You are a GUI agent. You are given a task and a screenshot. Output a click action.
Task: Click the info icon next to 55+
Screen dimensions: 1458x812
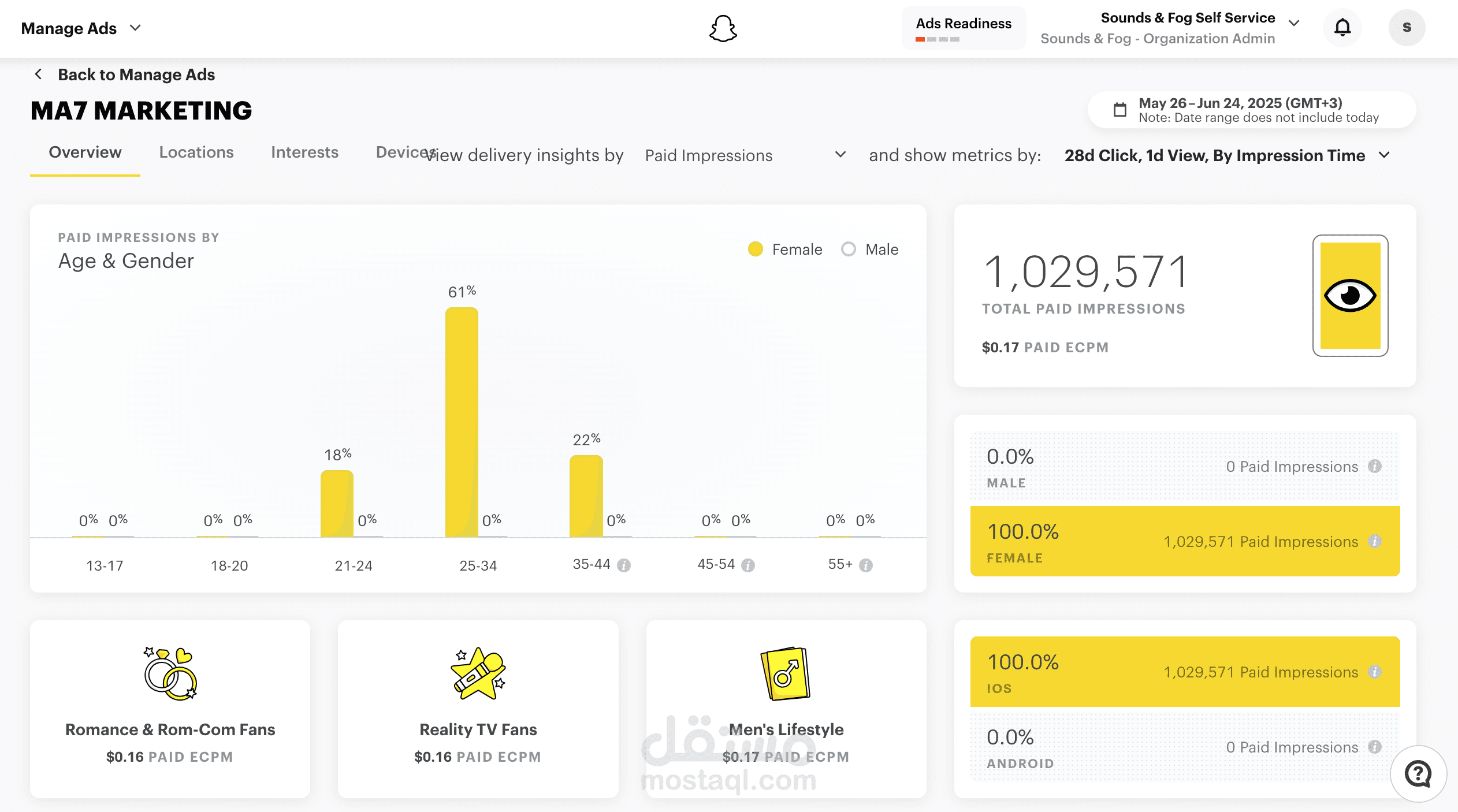click(x=865, y=565)
